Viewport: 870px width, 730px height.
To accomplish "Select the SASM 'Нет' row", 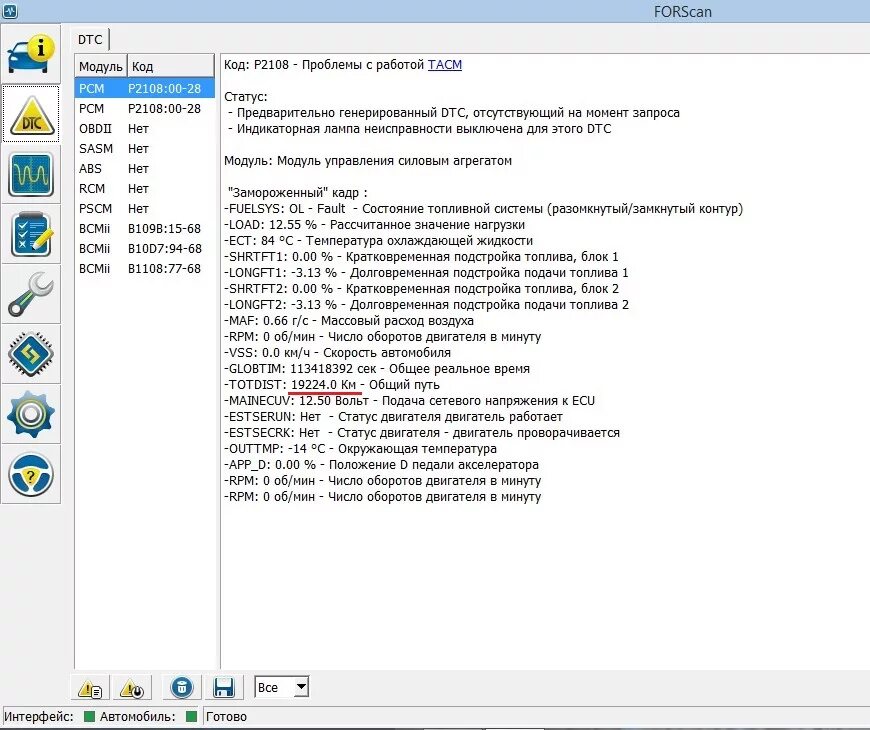I will pos(144,148).
